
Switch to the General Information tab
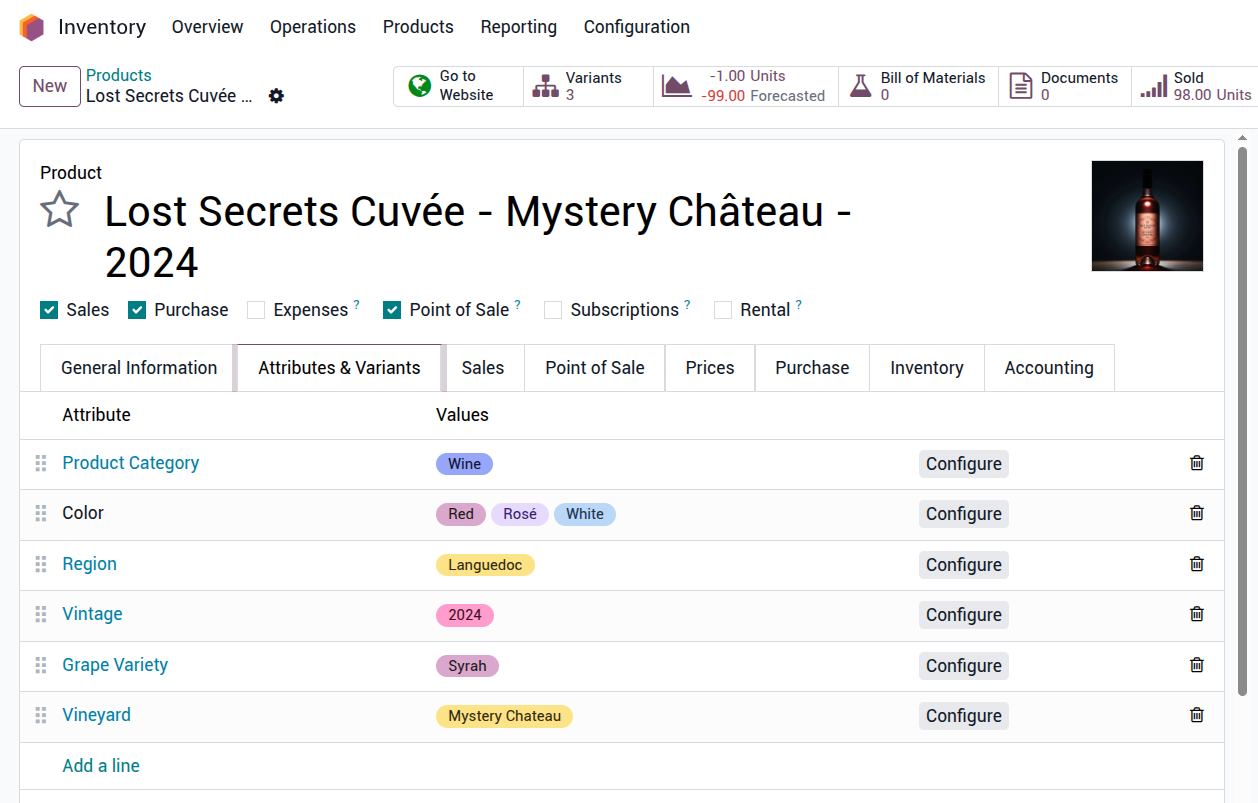click(x=139, y=368)
